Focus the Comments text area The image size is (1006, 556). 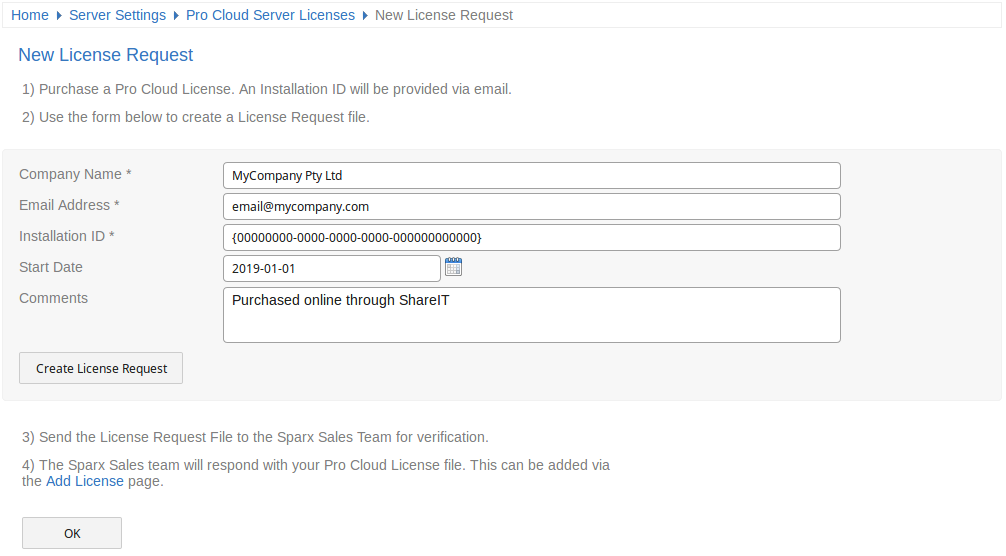coord(531,315)
